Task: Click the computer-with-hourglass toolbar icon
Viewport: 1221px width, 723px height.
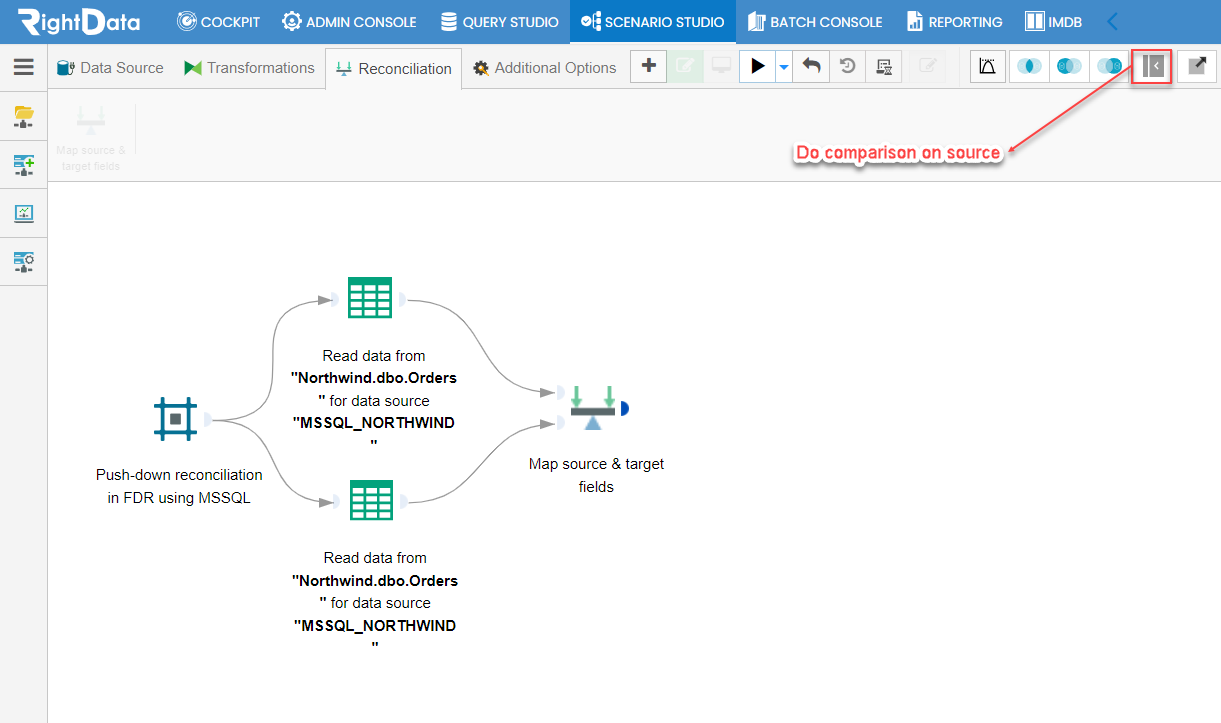Action: (883, 66)
